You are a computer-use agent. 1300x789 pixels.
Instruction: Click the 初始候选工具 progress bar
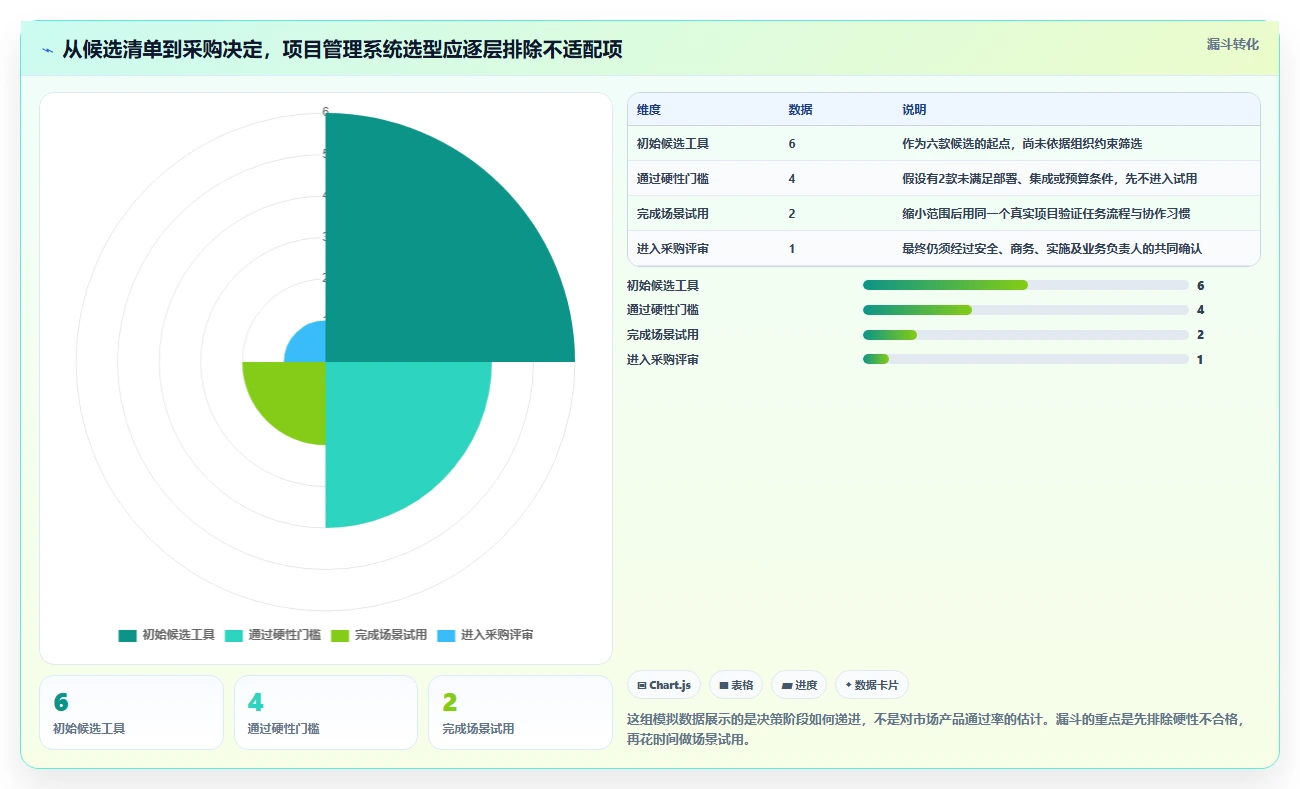pos(1025,285)
